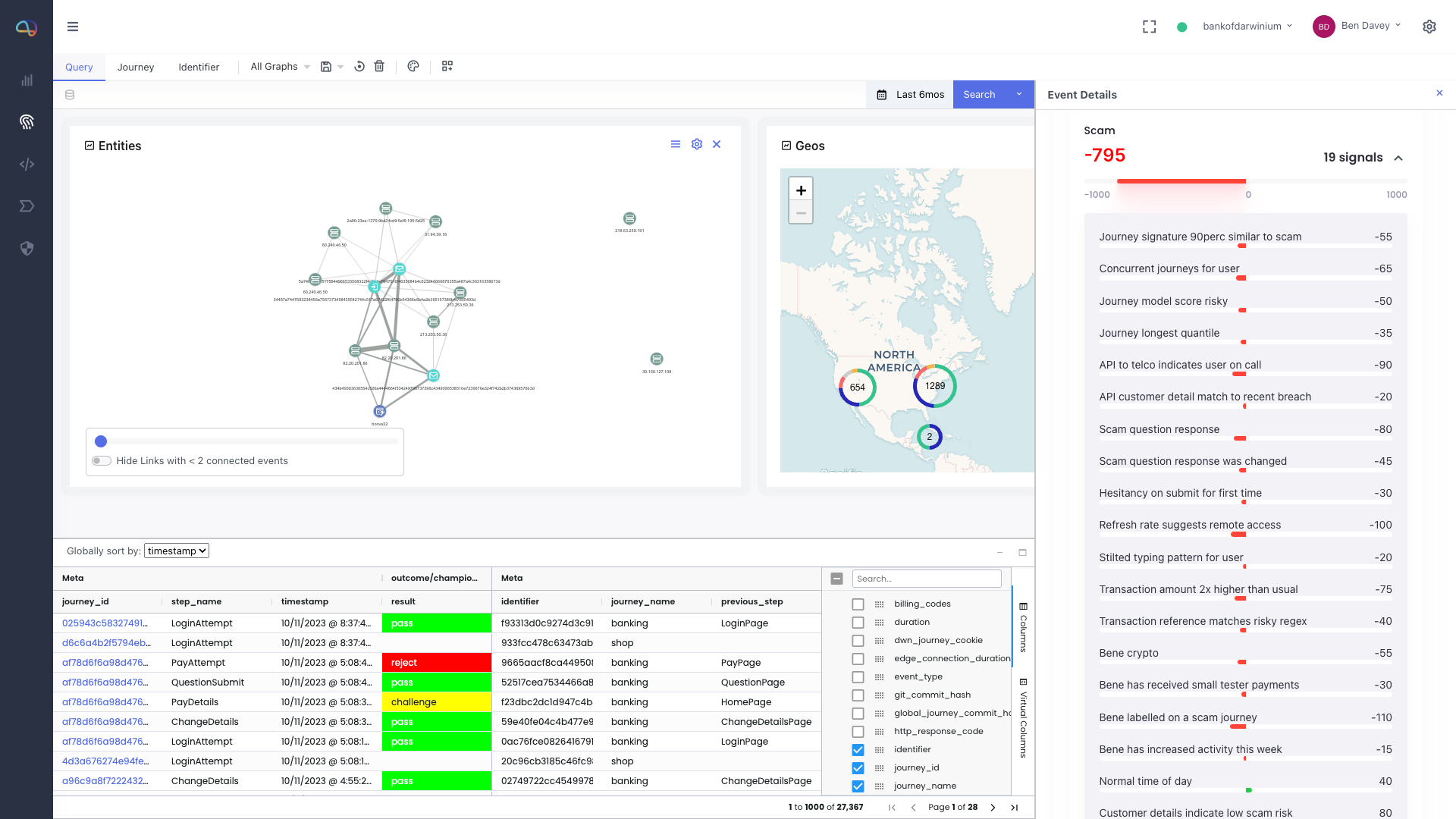Click the fingerprint icon in sidebar
This screenshot has width=1456, height=819.
coord(27,121)
